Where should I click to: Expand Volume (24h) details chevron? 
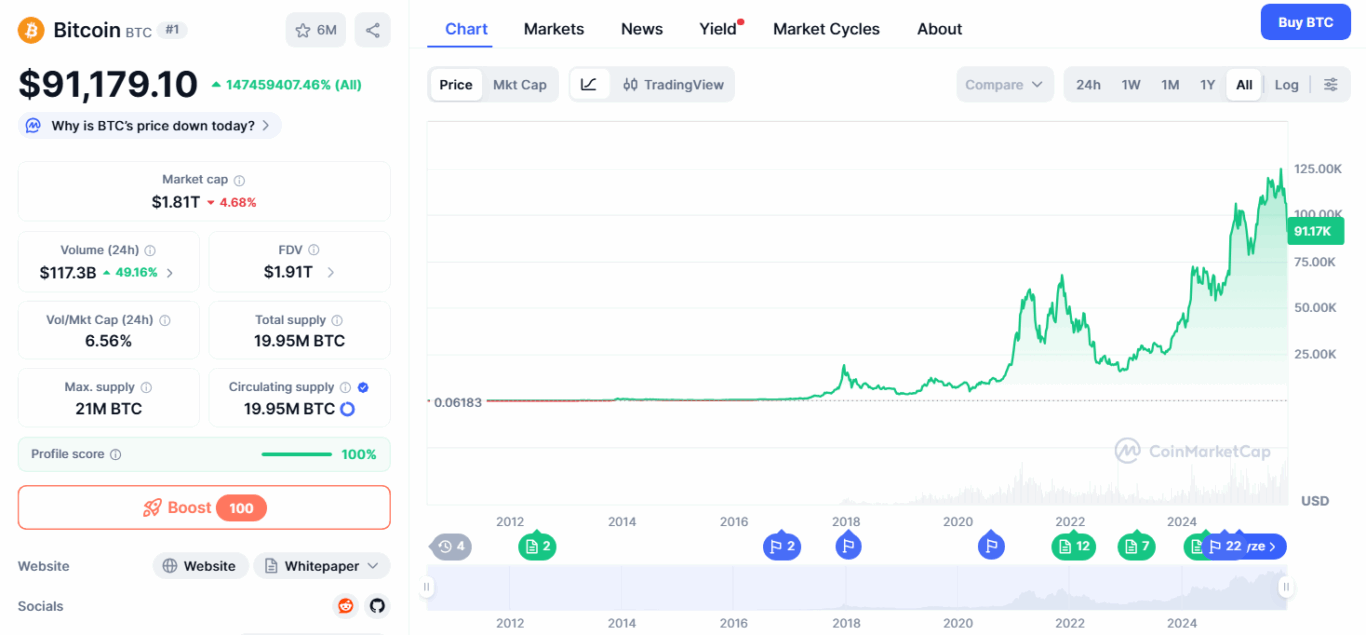[x=170, y=273]
